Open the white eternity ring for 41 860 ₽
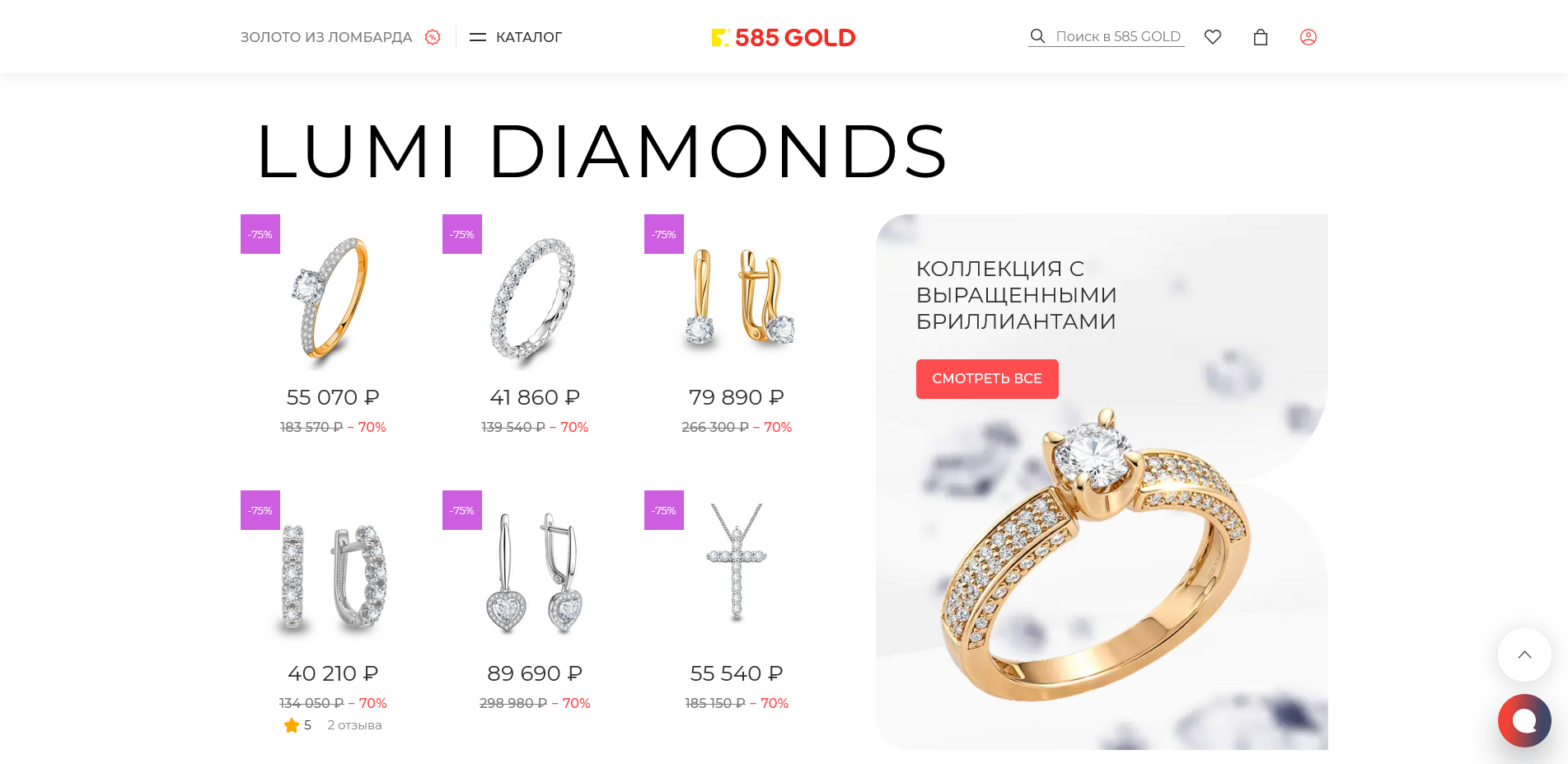The image size is (1568, 764). (x=534, y=302)
